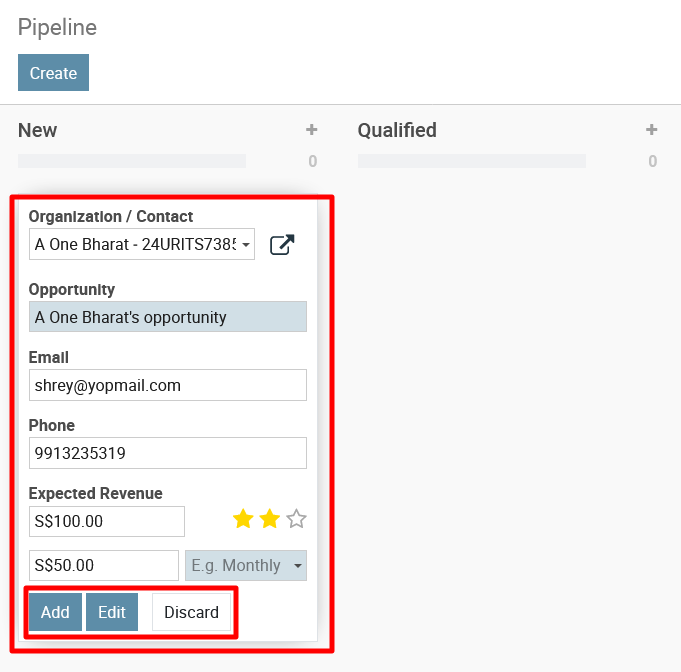Set priority to third empty star

tap(296, 519)
